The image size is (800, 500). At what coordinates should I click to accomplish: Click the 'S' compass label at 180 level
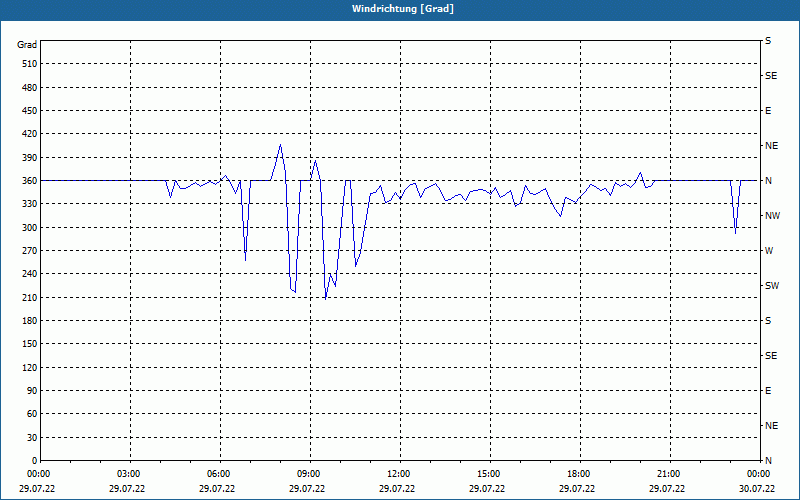click(x=768, y=321)
